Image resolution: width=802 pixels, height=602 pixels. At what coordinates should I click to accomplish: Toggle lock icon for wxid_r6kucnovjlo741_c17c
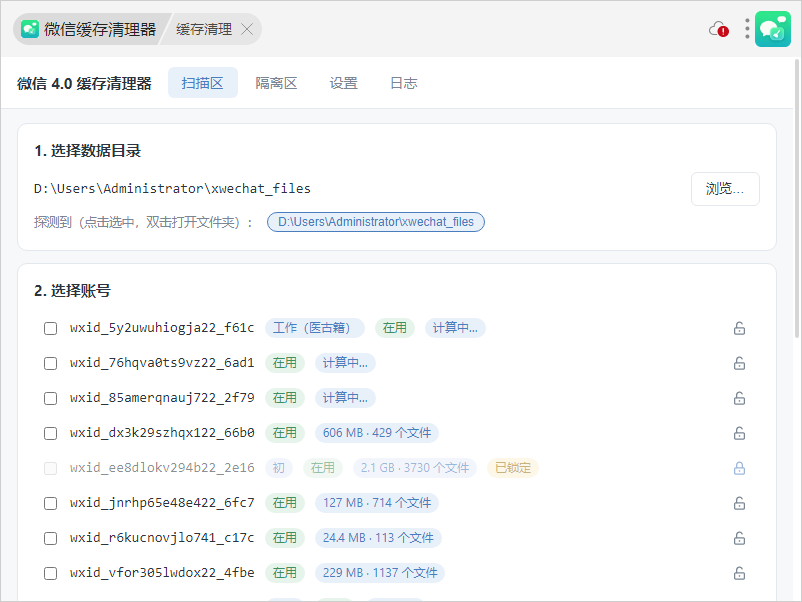point(739,538)
